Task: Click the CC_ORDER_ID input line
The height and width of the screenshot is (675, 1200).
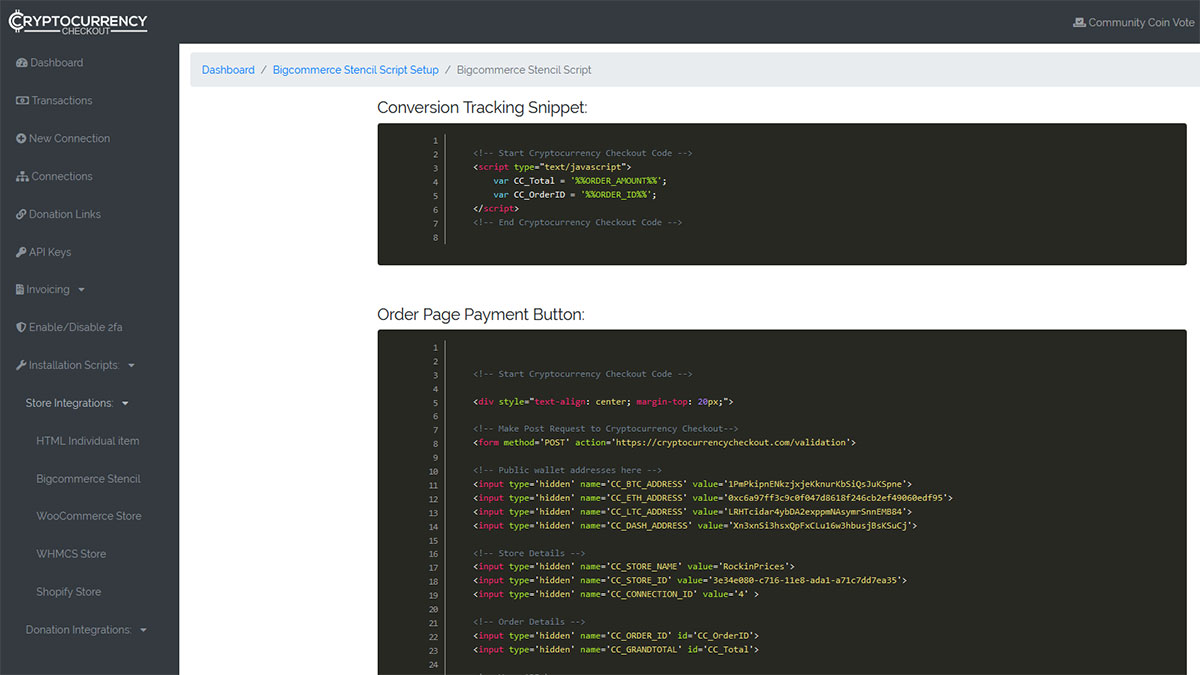Action: pyautogui.click(x=616, y=636)
